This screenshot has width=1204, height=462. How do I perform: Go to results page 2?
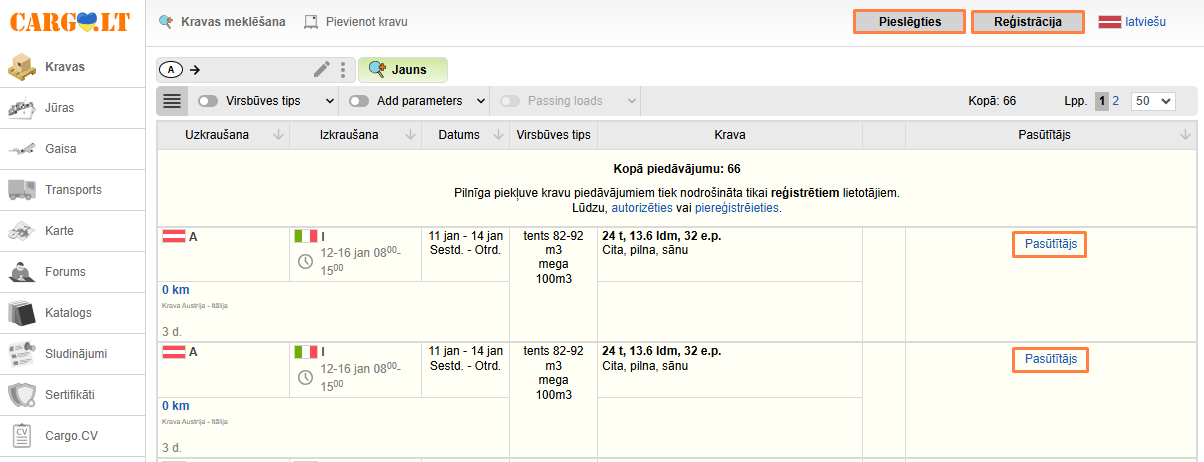click(x=1116, y=101)
